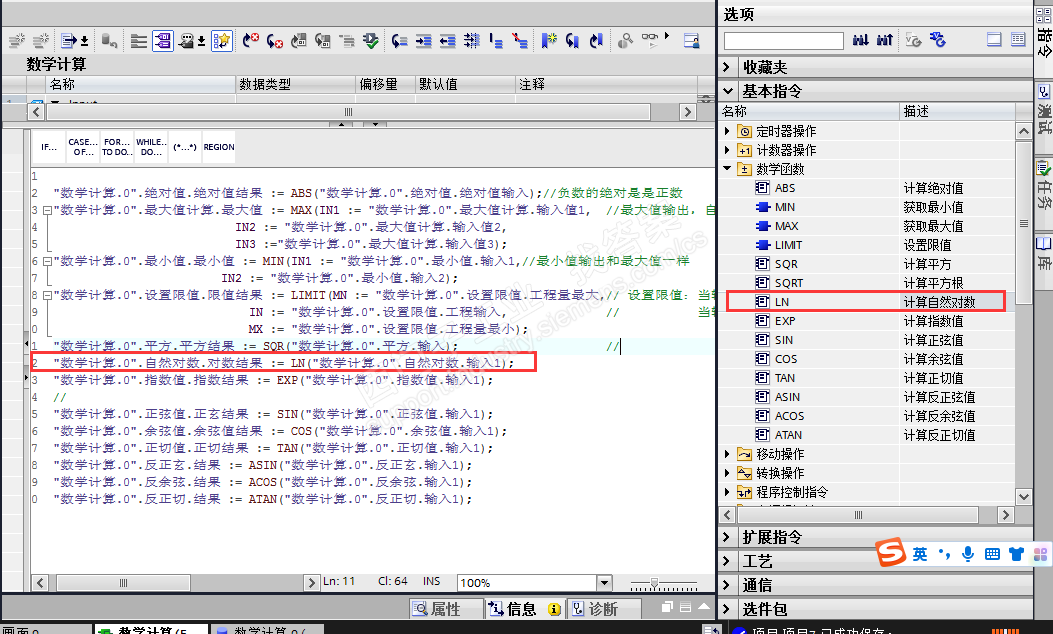Toggle the favorites display star icon

tap(222, 41)
